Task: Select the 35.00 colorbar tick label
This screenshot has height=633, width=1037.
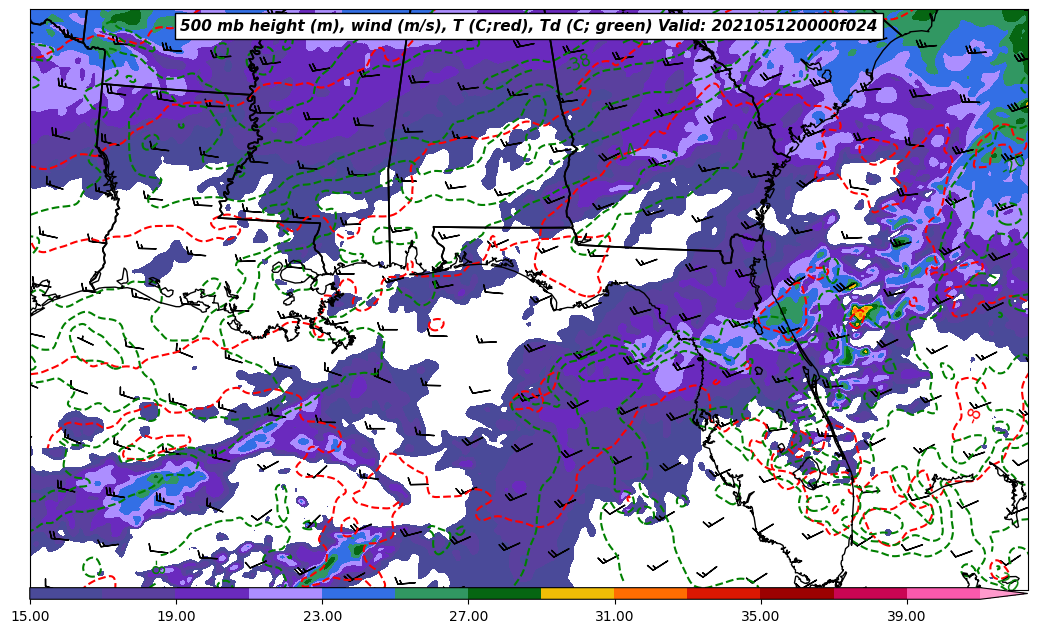Action: coord(760,616)
